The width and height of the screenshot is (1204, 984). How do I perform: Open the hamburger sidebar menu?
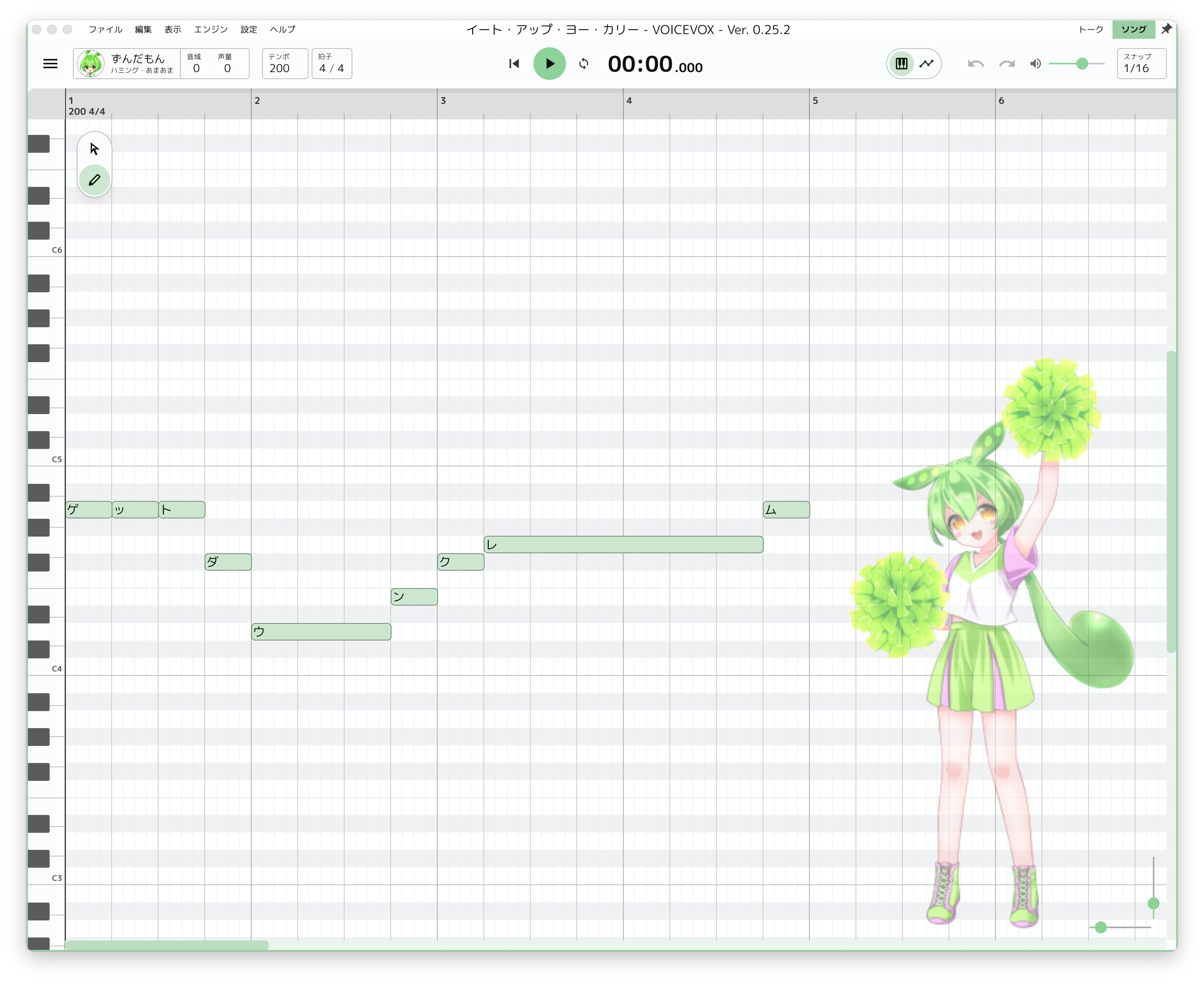tap(50, 64)
